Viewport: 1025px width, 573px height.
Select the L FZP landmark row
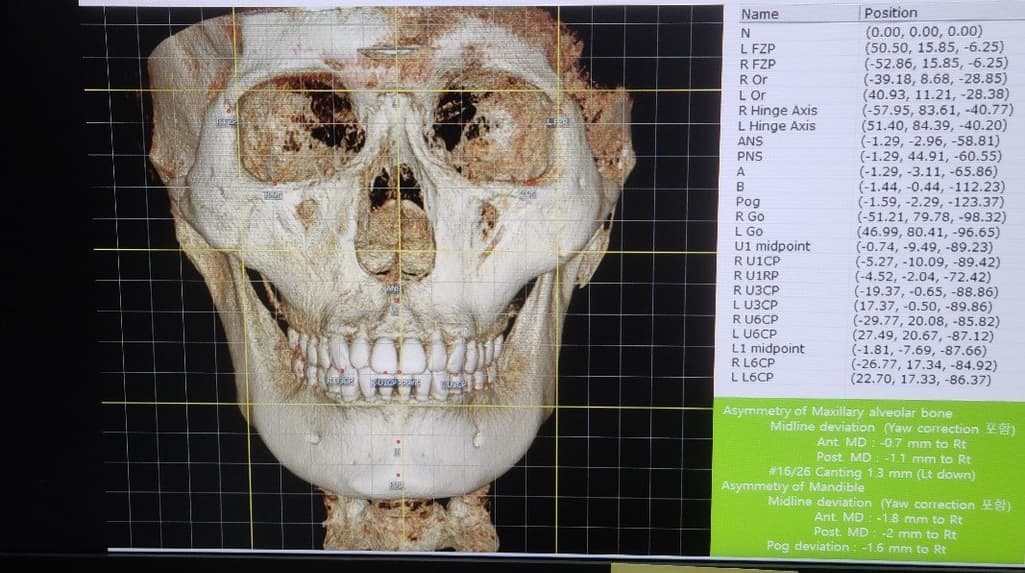click(757, 48)
